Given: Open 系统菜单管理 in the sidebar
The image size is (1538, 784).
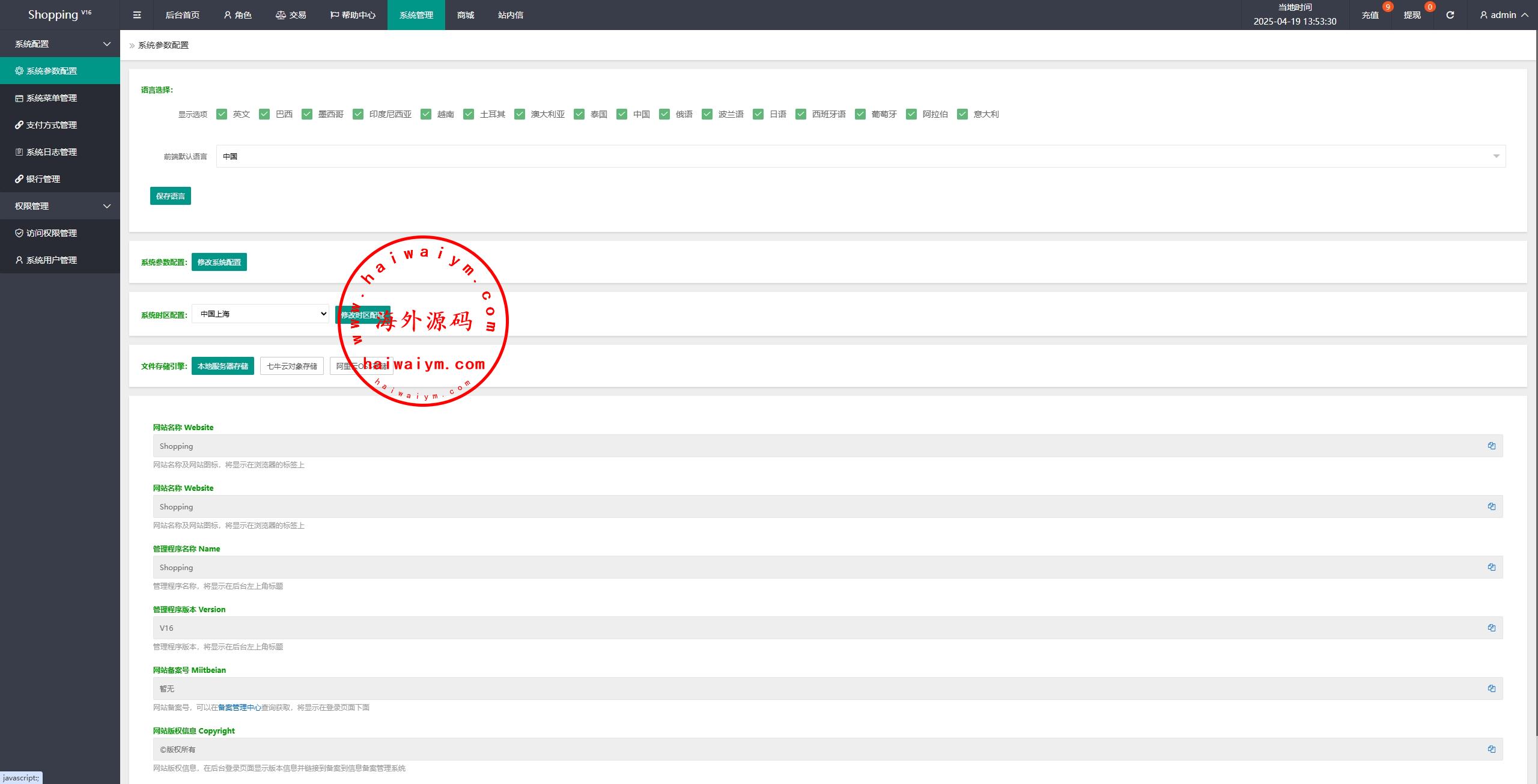Looking at the screenshot, I should pos(52,98).
